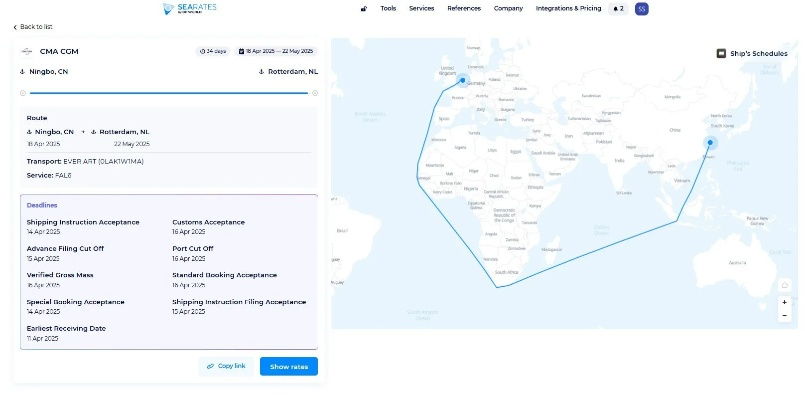Click the anchor icon beside Ningbo, CN header
The height and width of the screenshot is (400, 805).
(x=23, y=72)
